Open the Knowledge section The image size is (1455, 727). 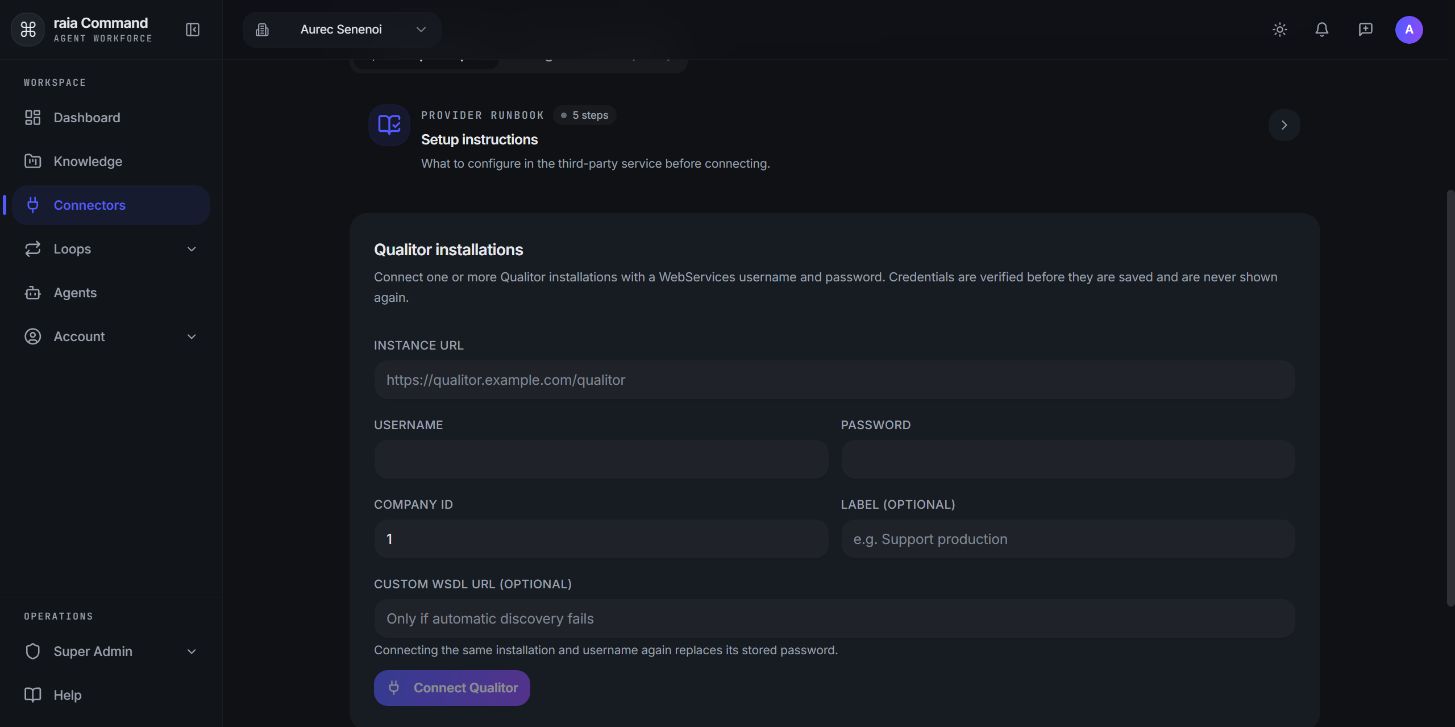tap(111, 162)
